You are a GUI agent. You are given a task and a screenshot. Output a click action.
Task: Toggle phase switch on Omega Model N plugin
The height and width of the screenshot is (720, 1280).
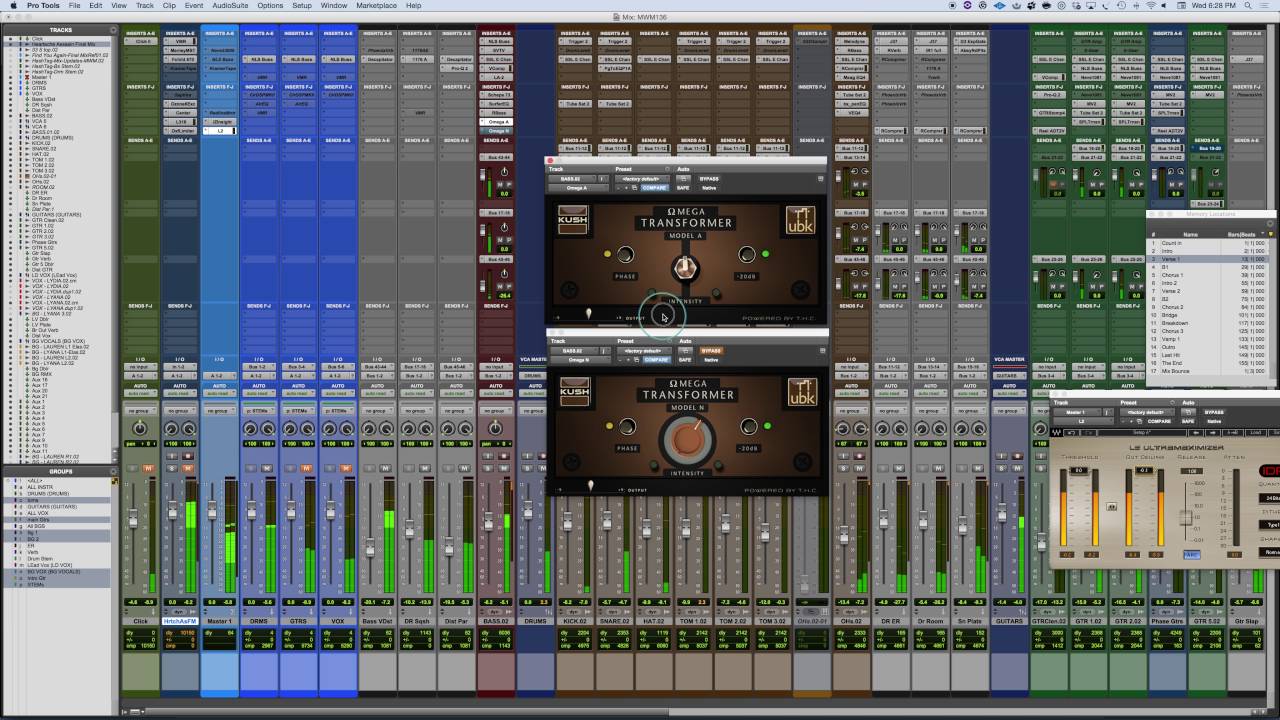tap(626, 427)
